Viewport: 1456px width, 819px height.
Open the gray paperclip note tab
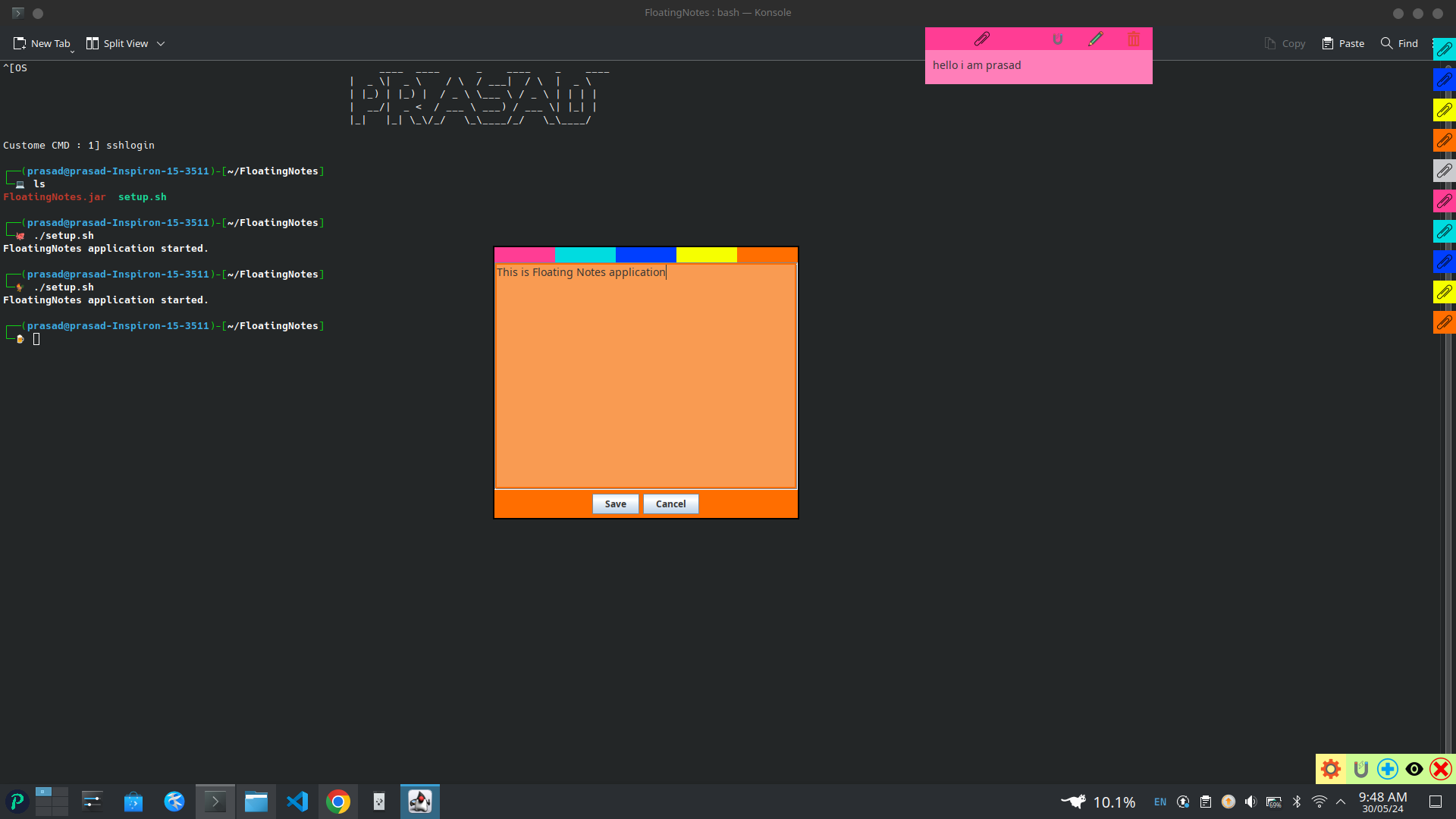point(1444,171)
